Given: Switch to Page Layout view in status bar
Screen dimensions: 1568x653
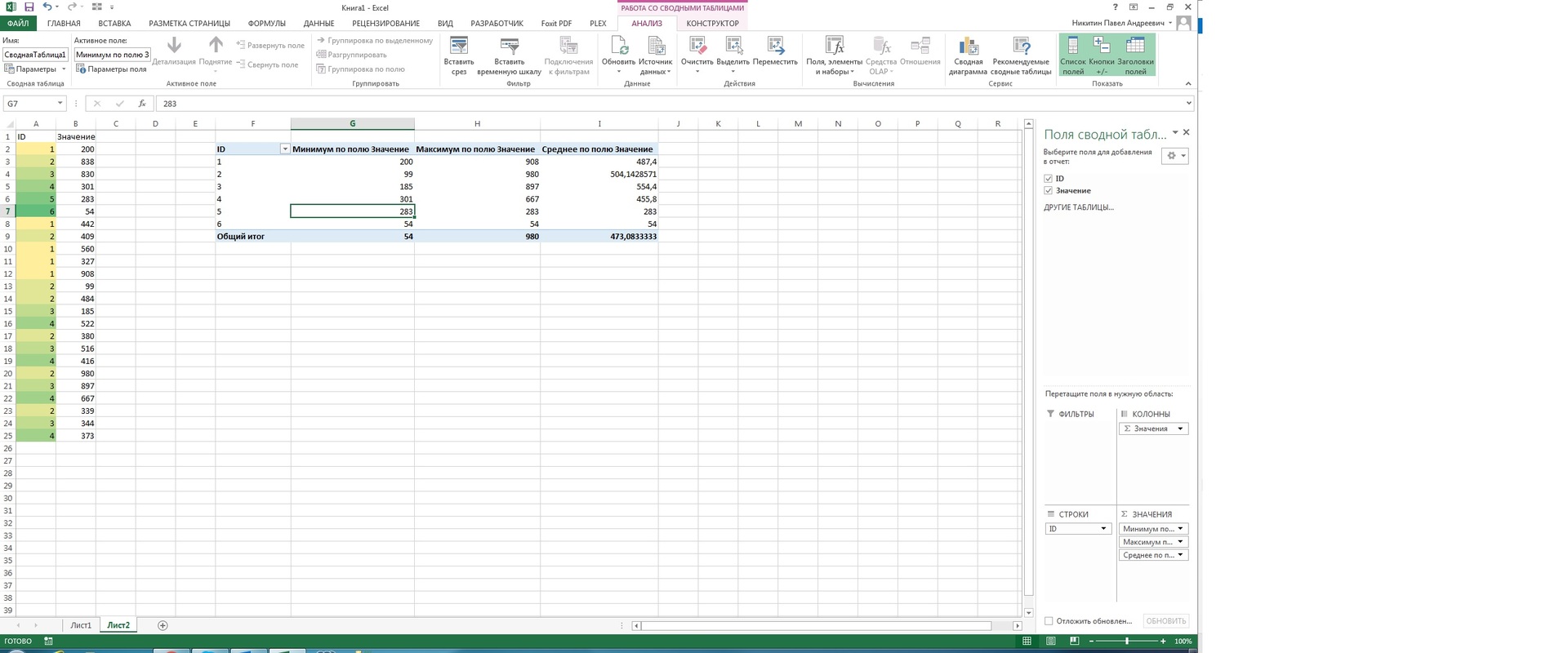Looking at the screenshot, I should [x=1051, y=642].
